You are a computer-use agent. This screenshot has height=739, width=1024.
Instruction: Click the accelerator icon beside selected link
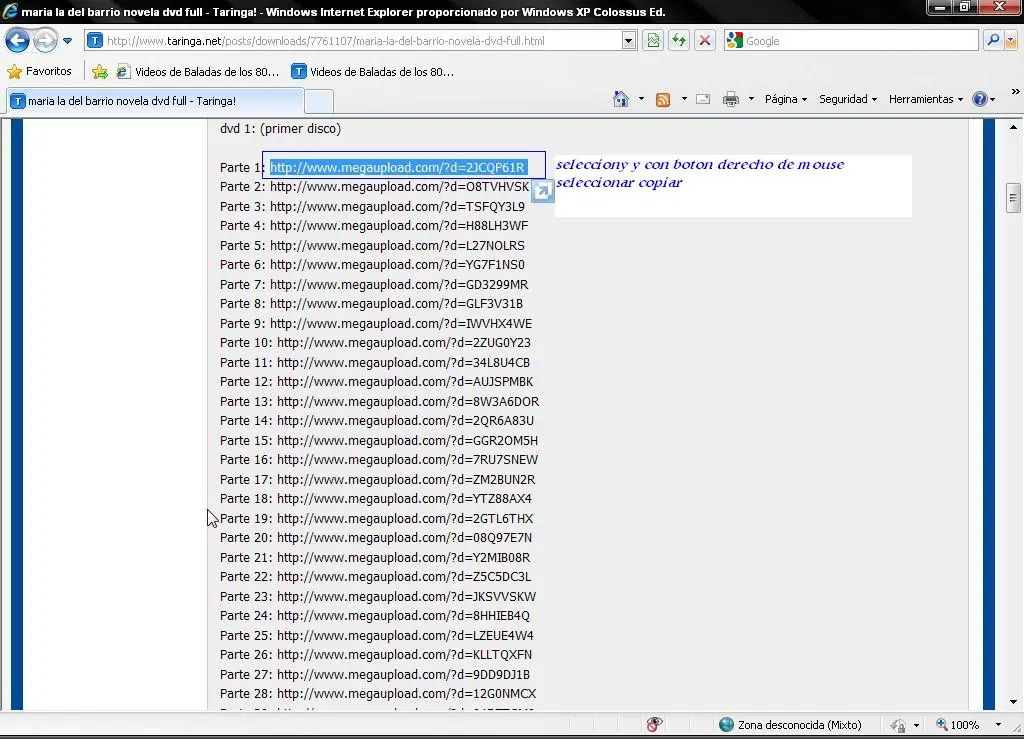pos(542,191)
